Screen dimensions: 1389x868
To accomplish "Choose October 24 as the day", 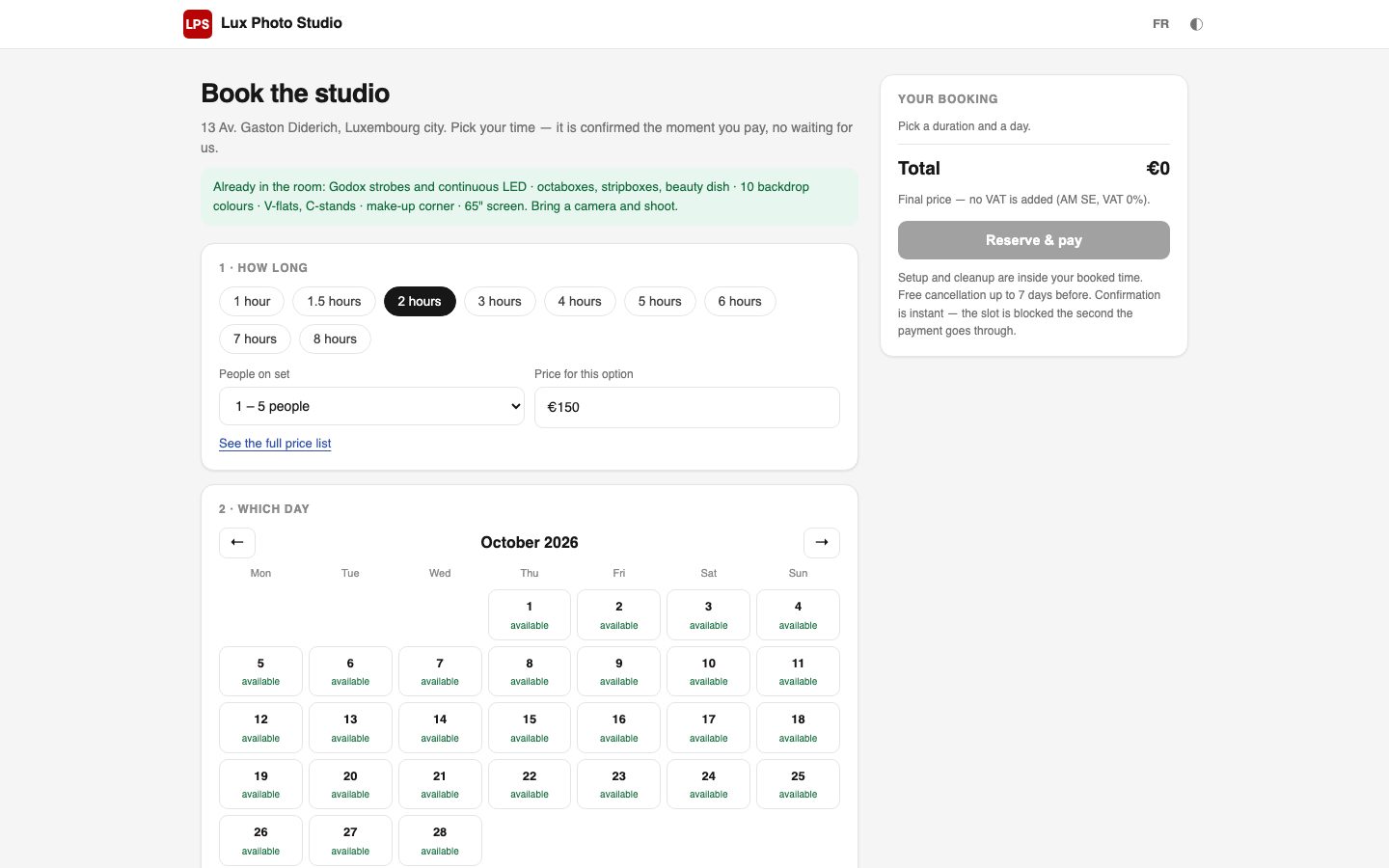I will (709, 784).
